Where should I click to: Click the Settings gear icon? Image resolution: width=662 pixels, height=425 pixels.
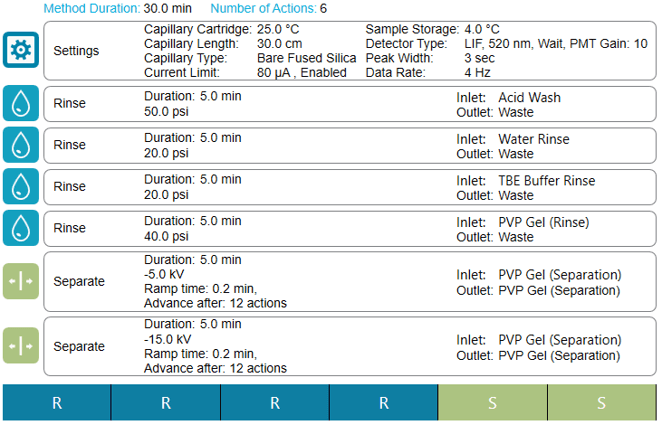pyautogui.click(x=20, y=50)
